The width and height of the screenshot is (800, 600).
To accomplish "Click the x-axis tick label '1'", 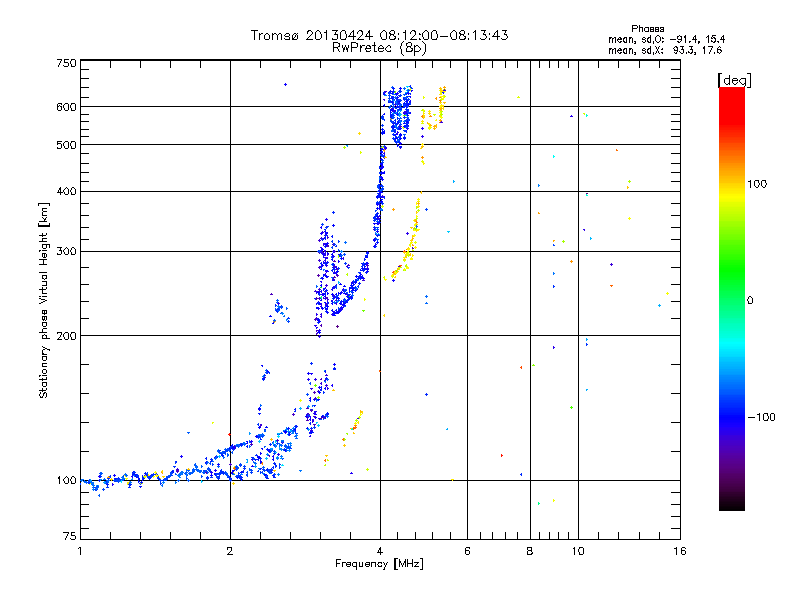I will click(80, 551).
